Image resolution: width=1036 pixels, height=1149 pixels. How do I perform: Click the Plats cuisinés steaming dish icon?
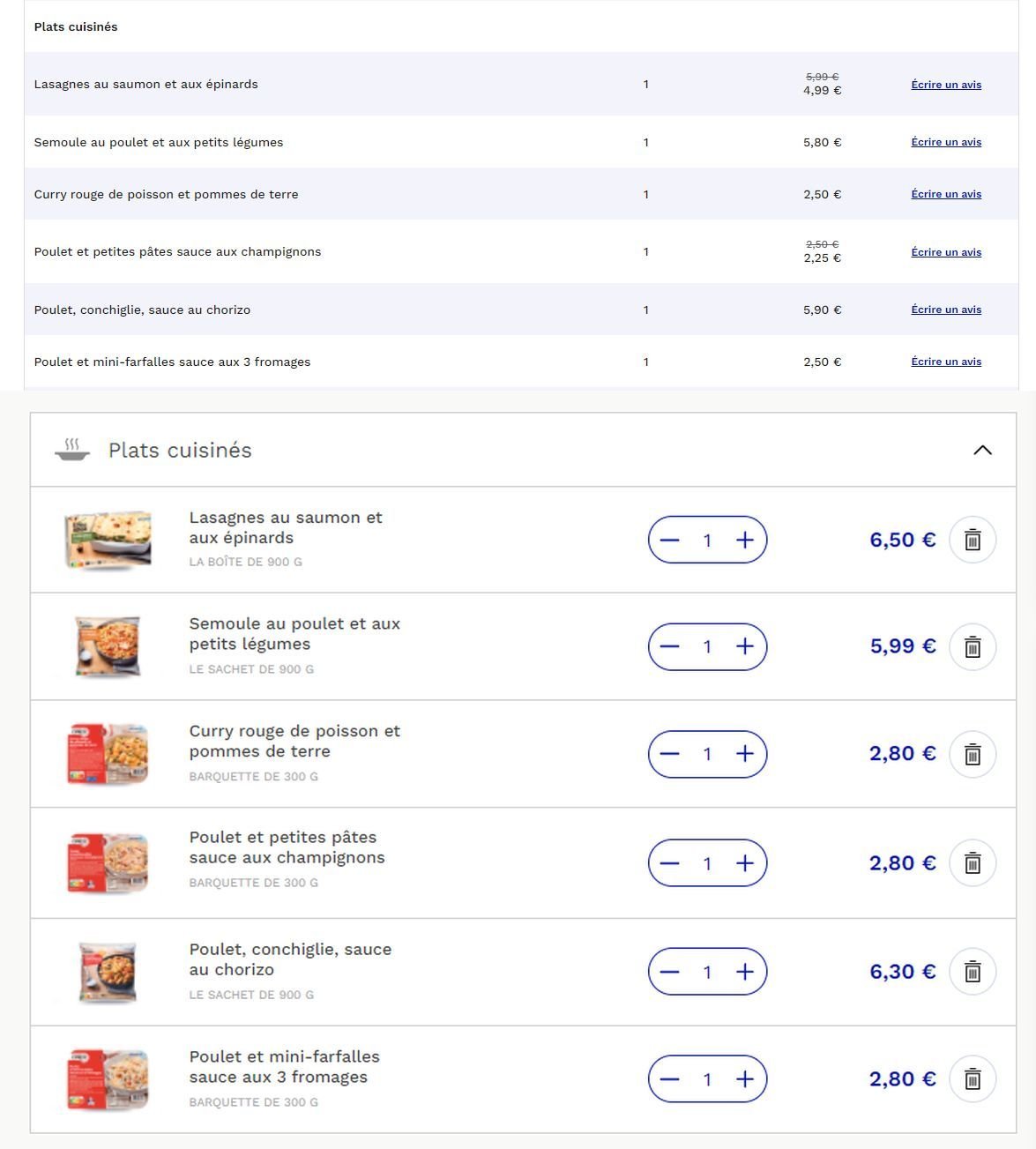pyautogui.click(x=72, y=450)
